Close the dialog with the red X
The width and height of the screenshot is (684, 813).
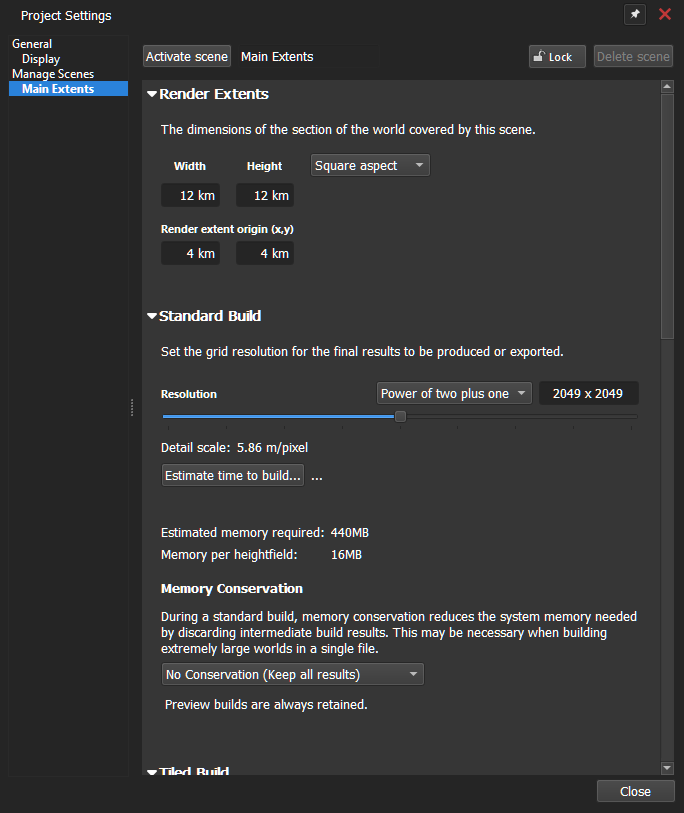point(664,15)
